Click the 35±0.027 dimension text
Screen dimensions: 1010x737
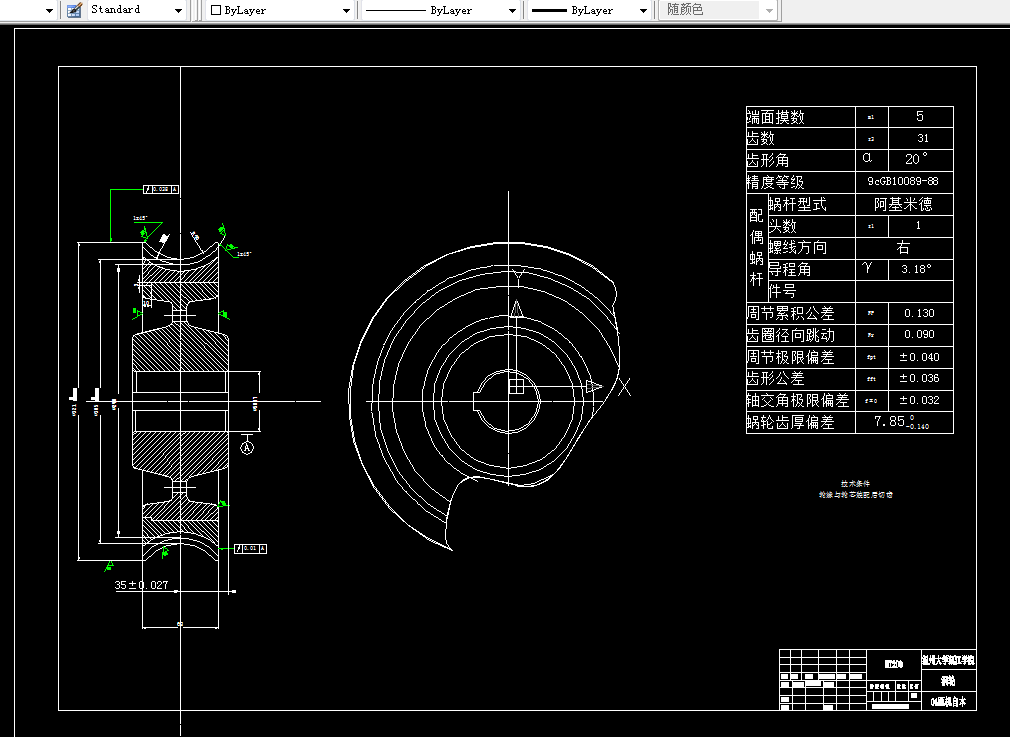point(141,585)
